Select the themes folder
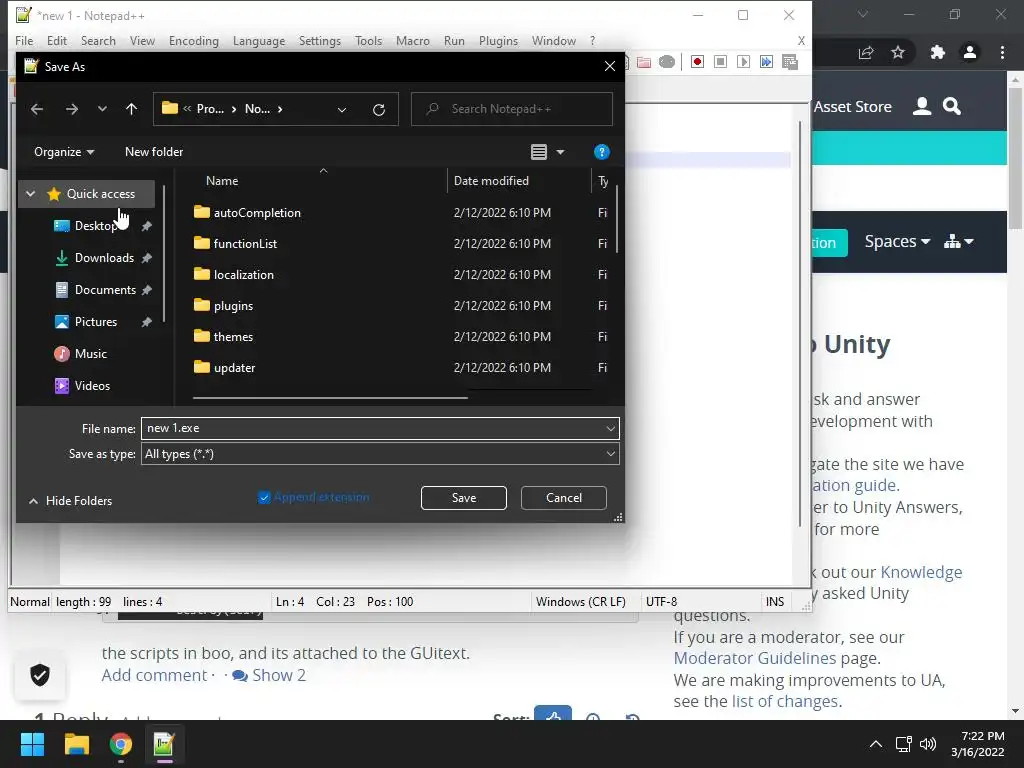This screenshot has width=1024, height=768. pyautogui.click(x=233, y=337)
